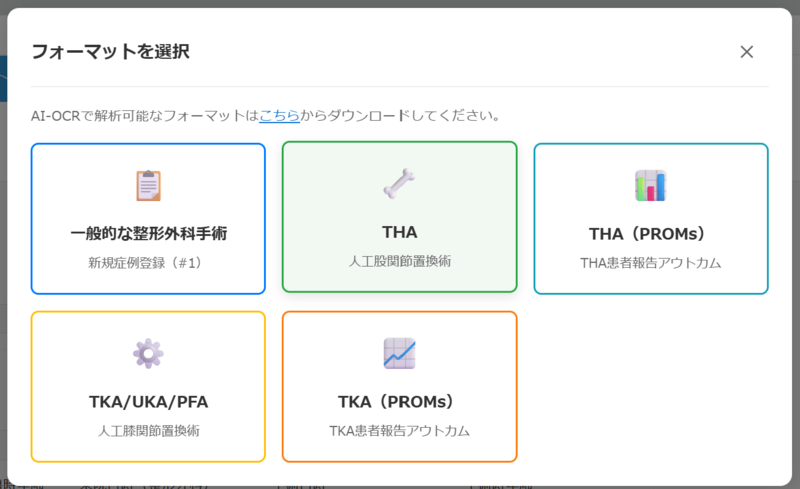Click the bone icon in THA card
800x489 pixels.
(399, 184)
